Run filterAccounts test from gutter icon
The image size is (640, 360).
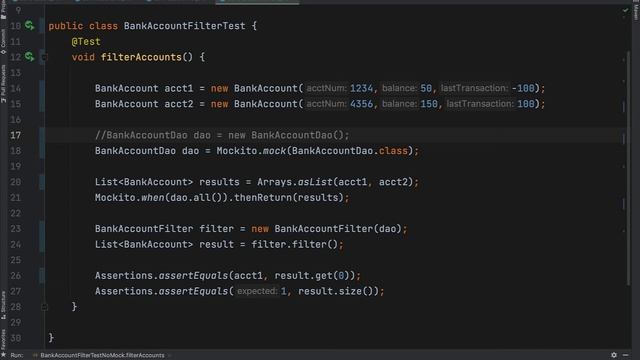(29, 56)
